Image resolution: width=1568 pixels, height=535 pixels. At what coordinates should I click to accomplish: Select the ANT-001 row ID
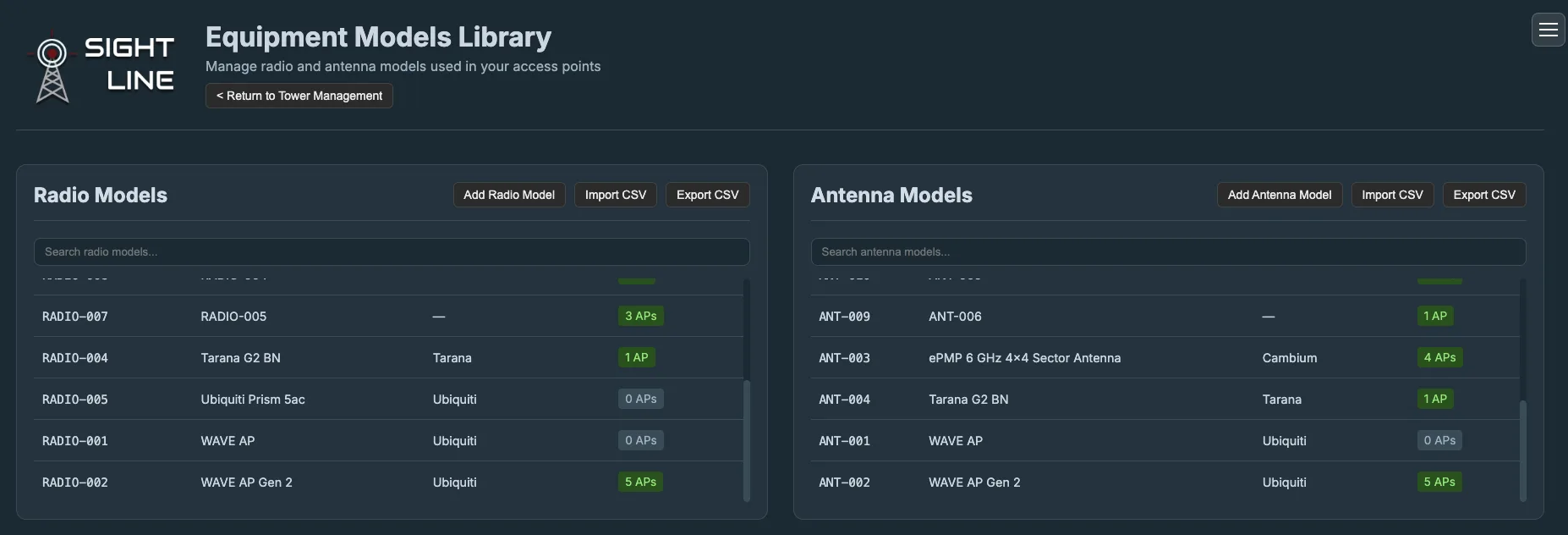(x=844, y=441)
